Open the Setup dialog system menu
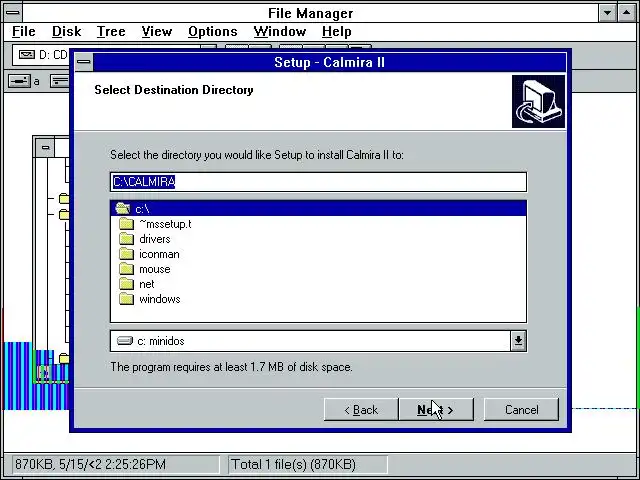Screen dimensions: 640x480 click(x=84, y=62)
